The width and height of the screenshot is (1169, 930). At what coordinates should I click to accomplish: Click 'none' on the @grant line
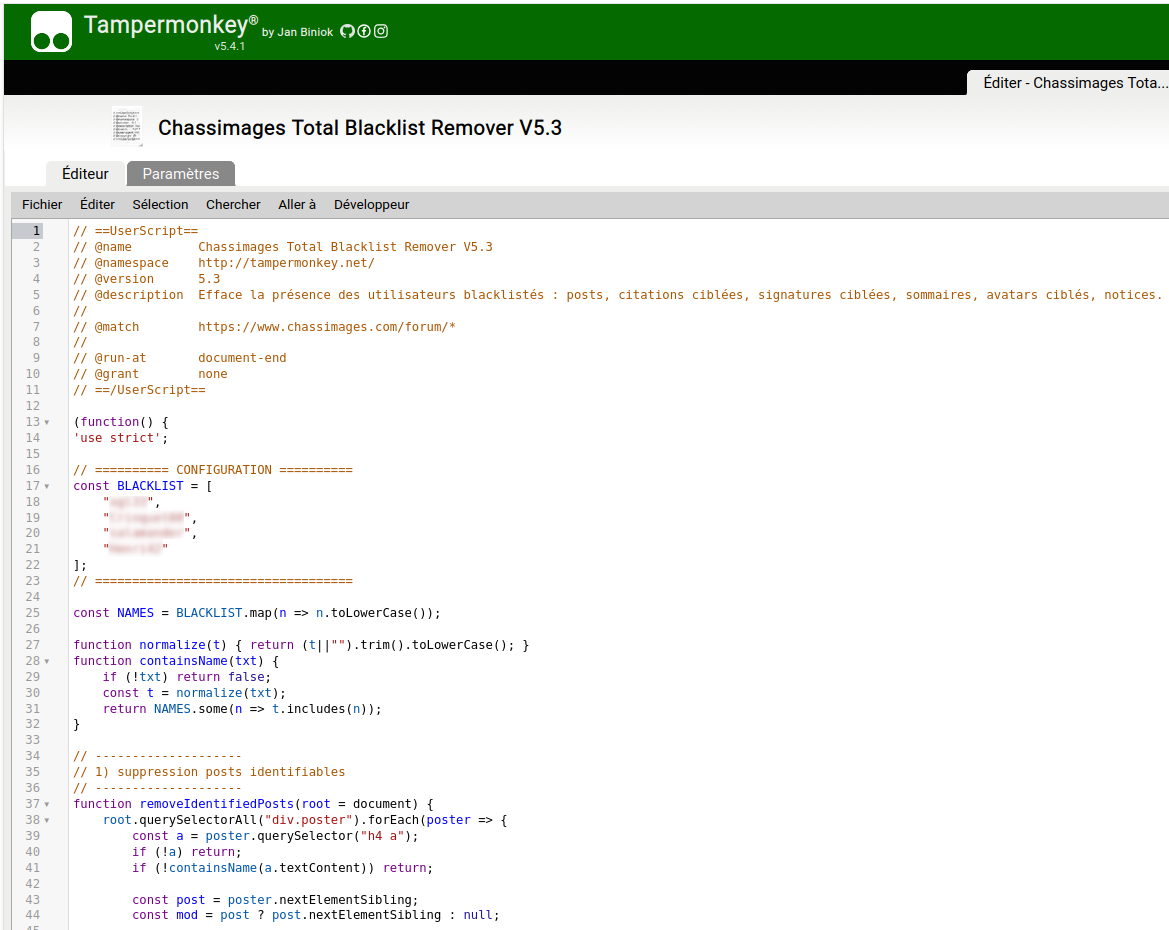pos(212,374)
